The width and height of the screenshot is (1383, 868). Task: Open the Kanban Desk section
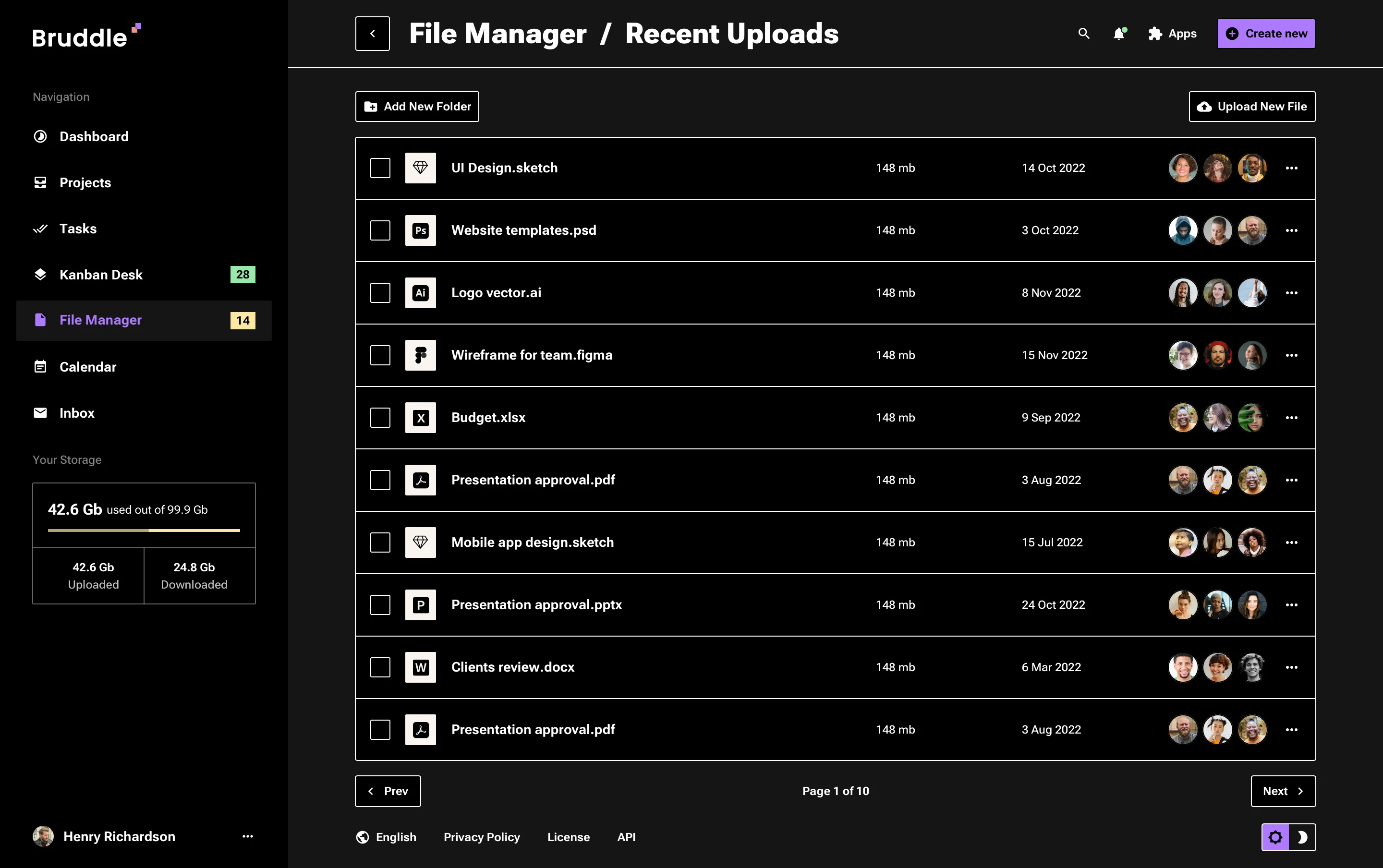pyautogui.click(x=101, y=275)
